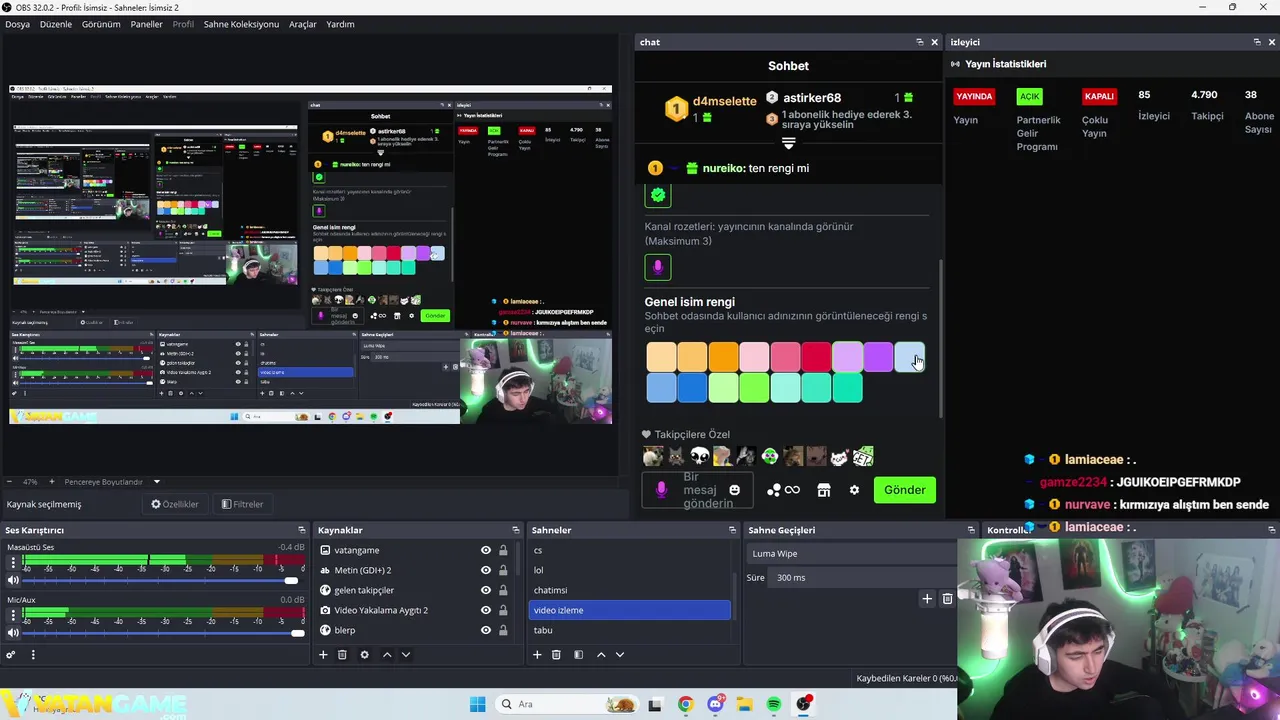This screenshot has height=720, width=1280.
Task: Open the Dosya menu
Action: (x=17, y=24)
